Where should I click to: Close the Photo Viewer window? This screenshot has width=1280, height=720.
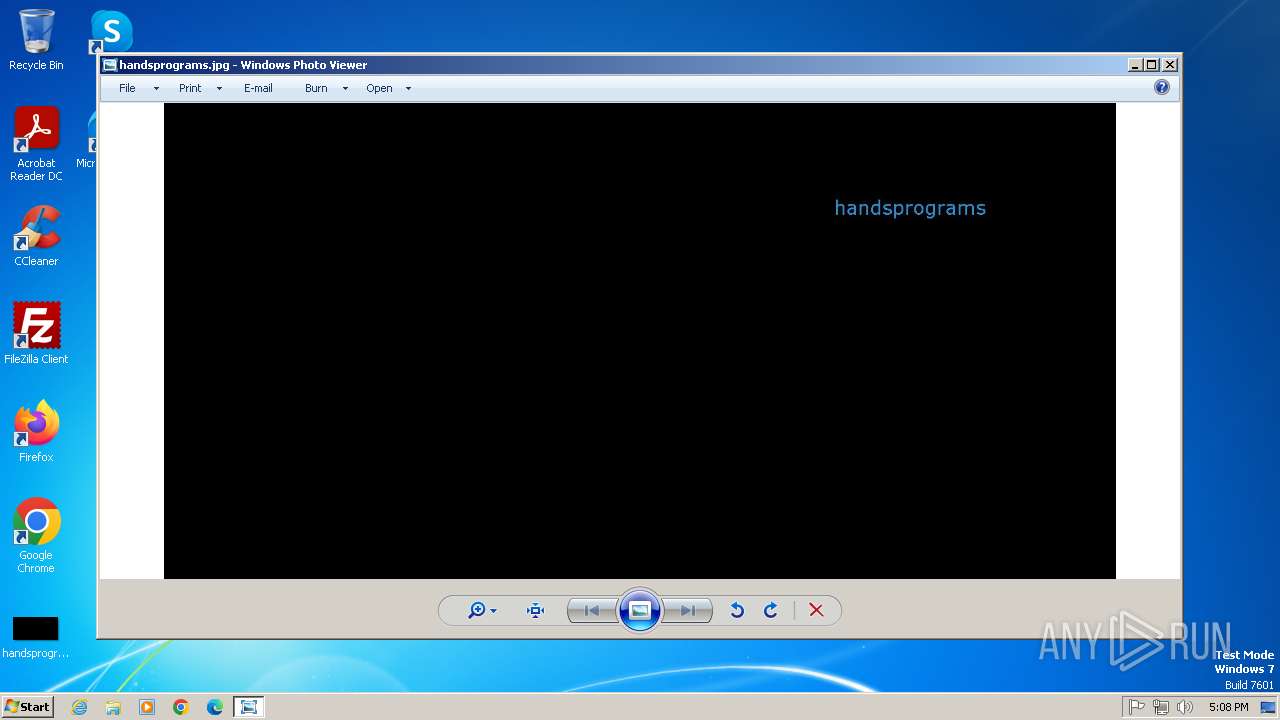1170,65
